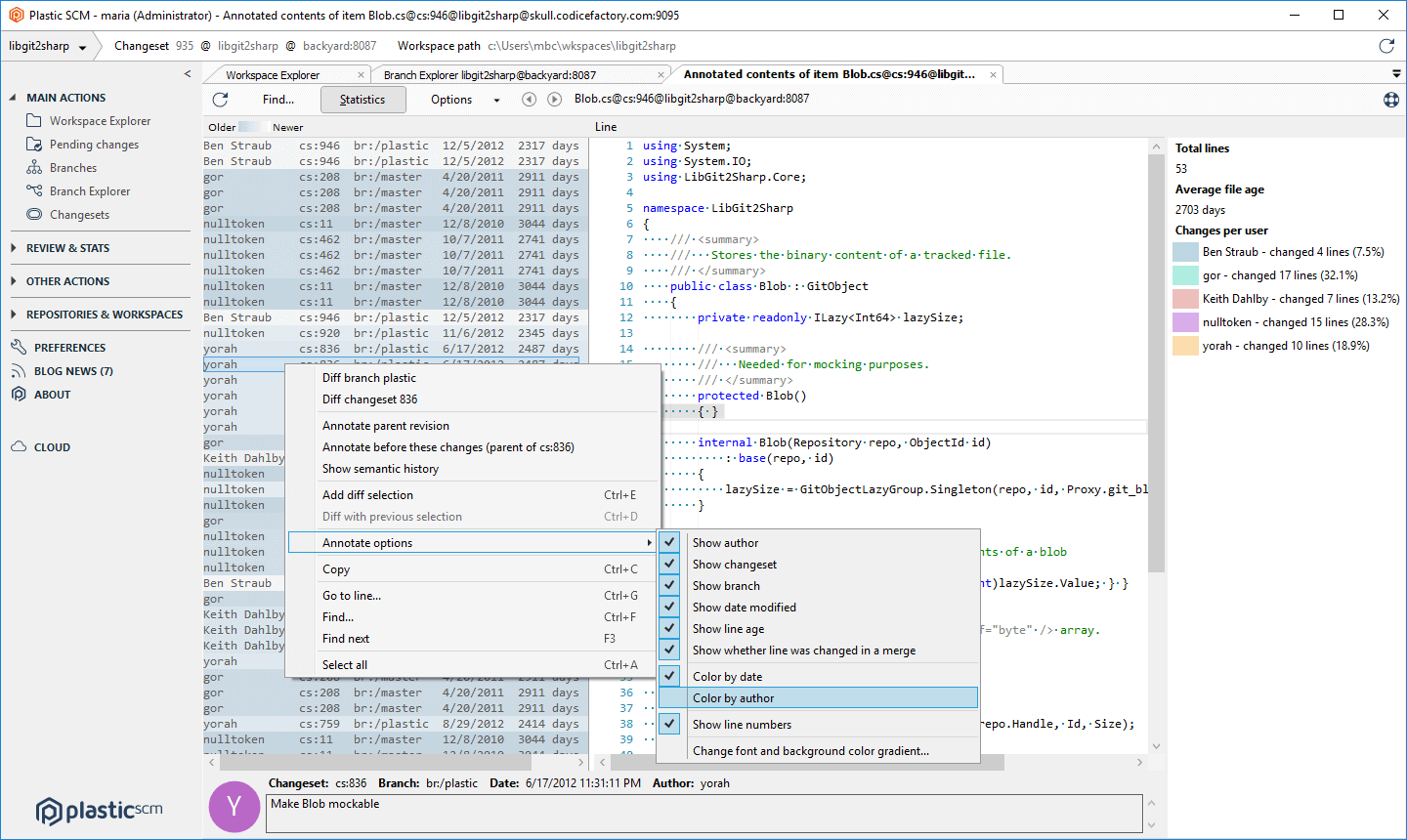Open the tab list dropdown arrow

pos(1396,74)
